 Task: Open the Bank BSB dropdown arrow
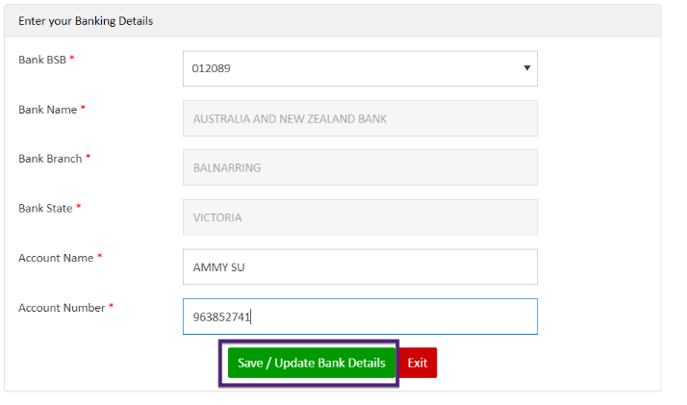click(527, 68)
